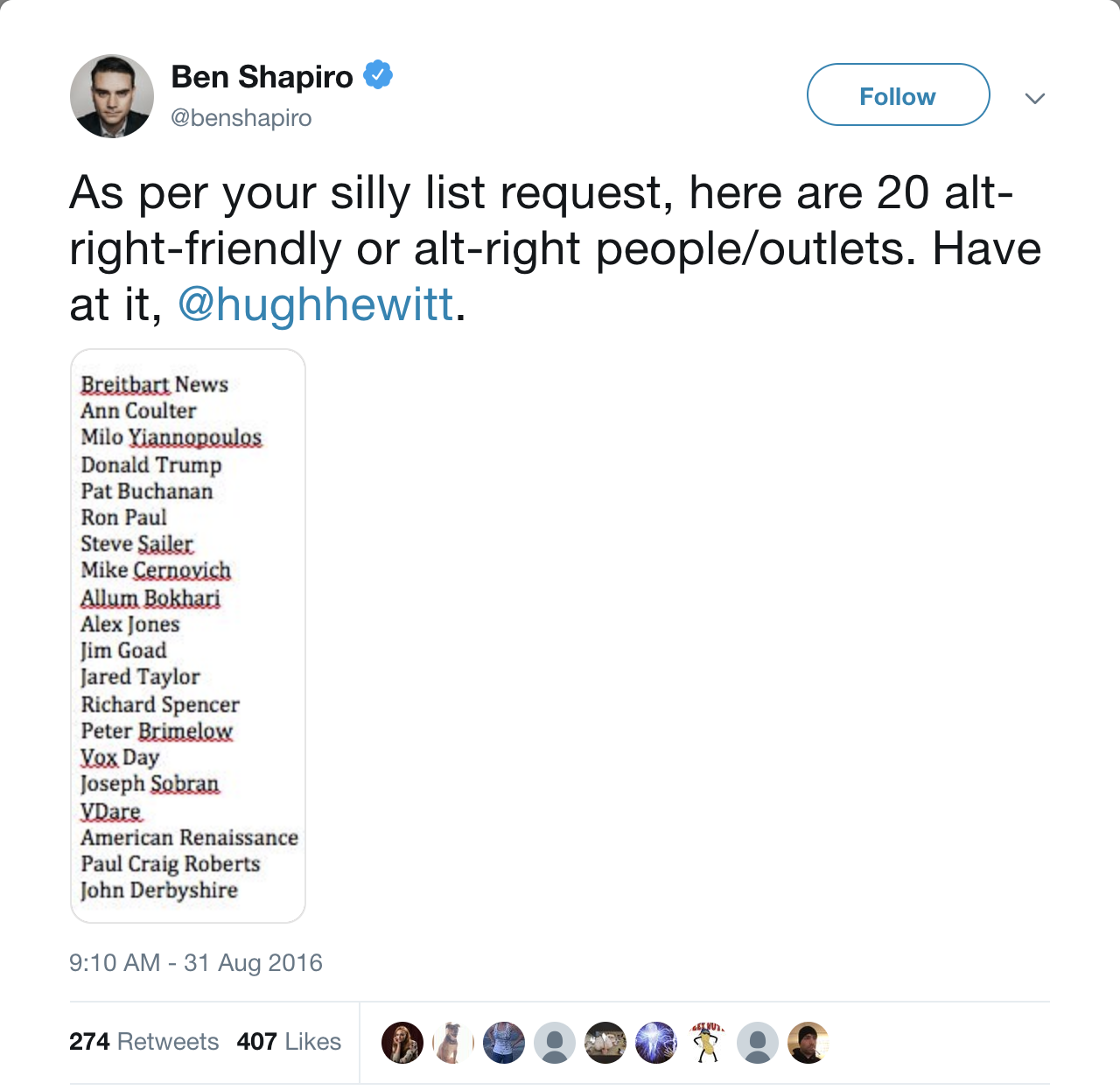The height and width of the screenshot is (1090, 1120).
Task: Open the attached alt-right list image
Action: 187,635
